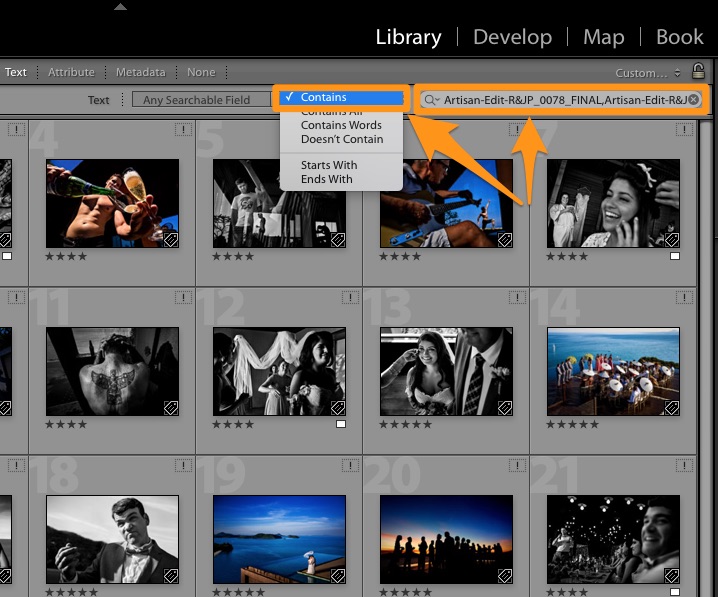Click keyword badge on back tattoo photo
Image resolution: width=718 pixels, height=597 pixels.
171,408
